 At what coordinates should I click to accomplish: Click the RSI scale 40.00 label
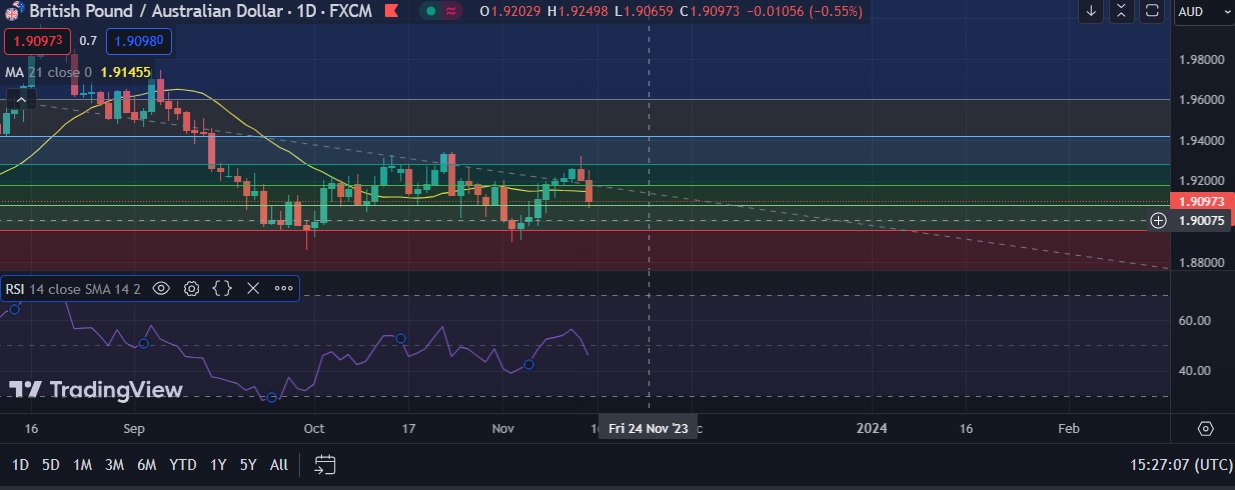click(1194, 371)
